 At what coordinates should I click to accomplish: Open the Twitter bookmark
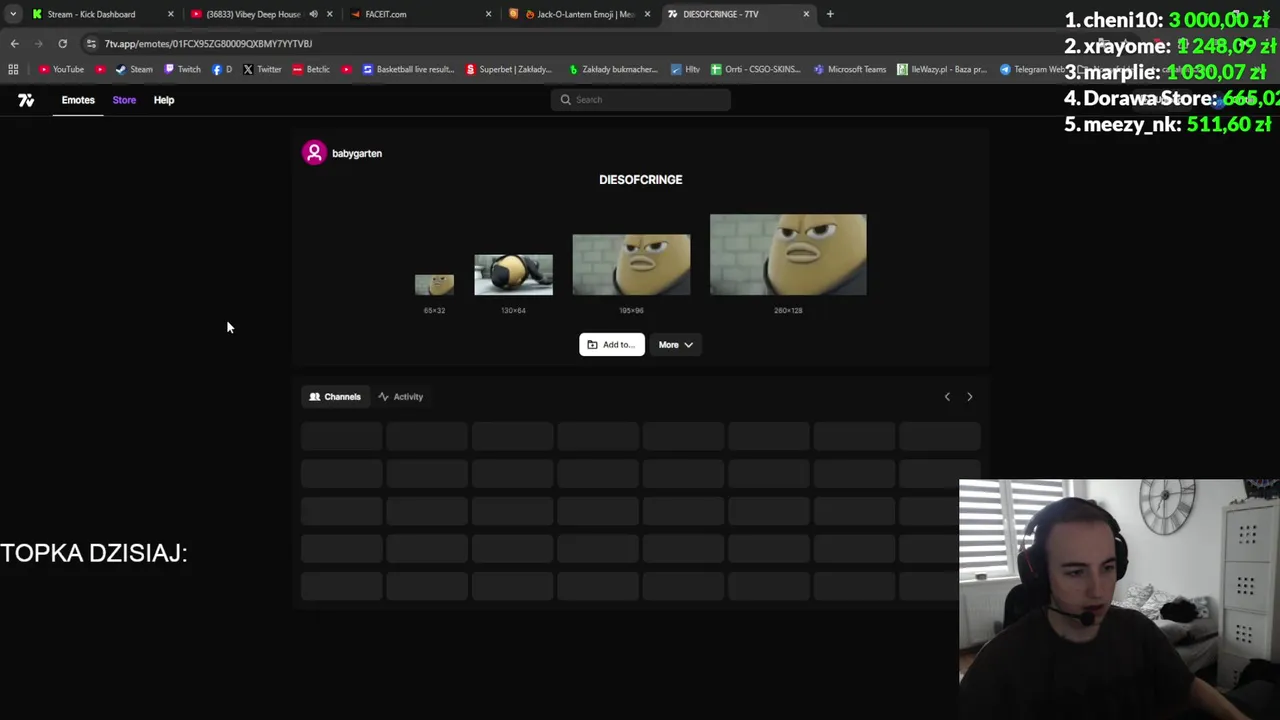point(262,69)
